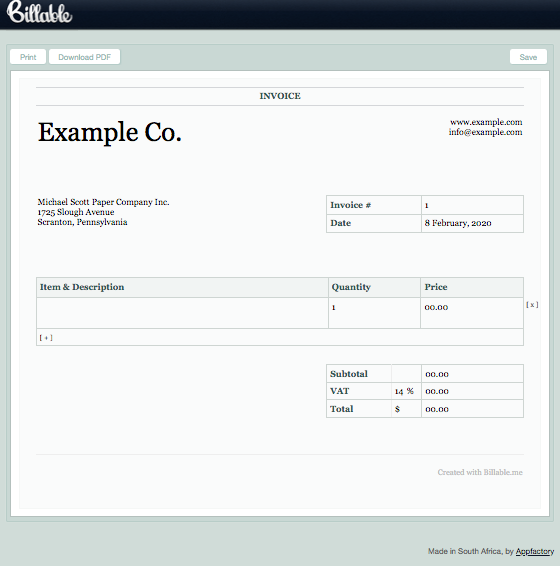Image resolution: width=560 pixels, height=566 pixels.
Task: Edit the $ currency symbol
Action: tap(398, 409)
